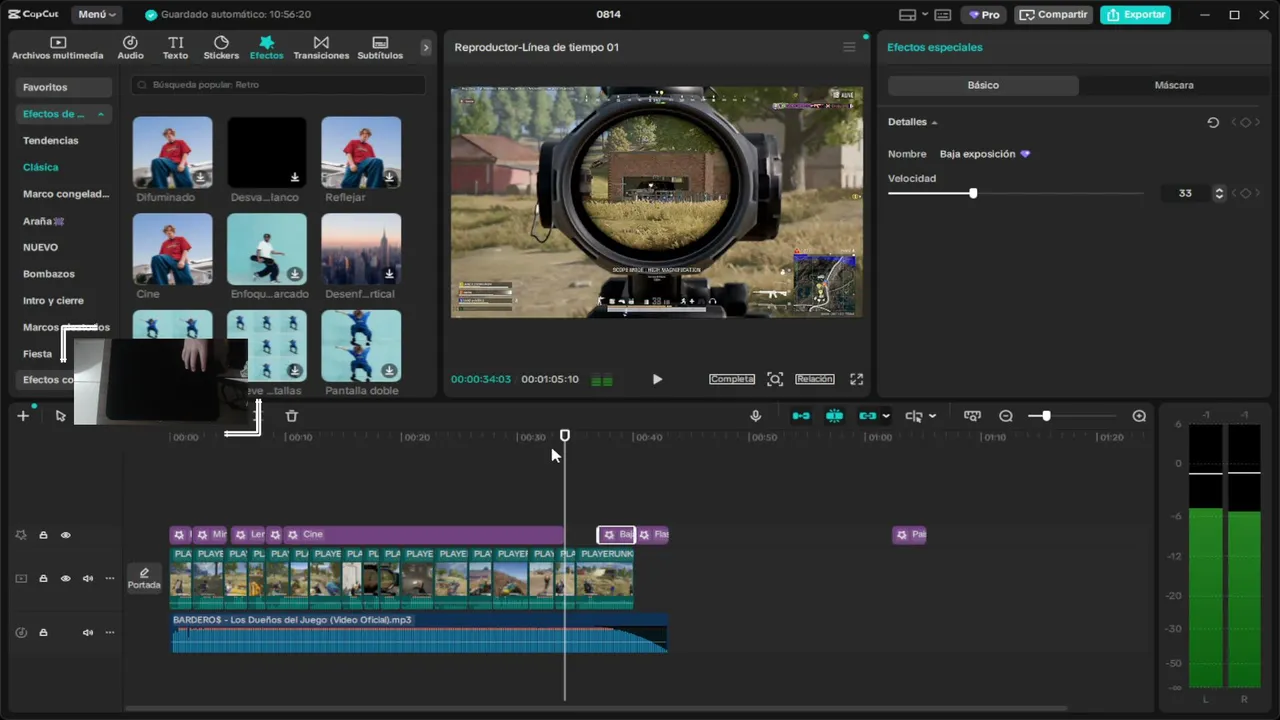The width and height of the screenshot is (1280, 720).
Task: Play the preview video
Action: tap(657, 379)
